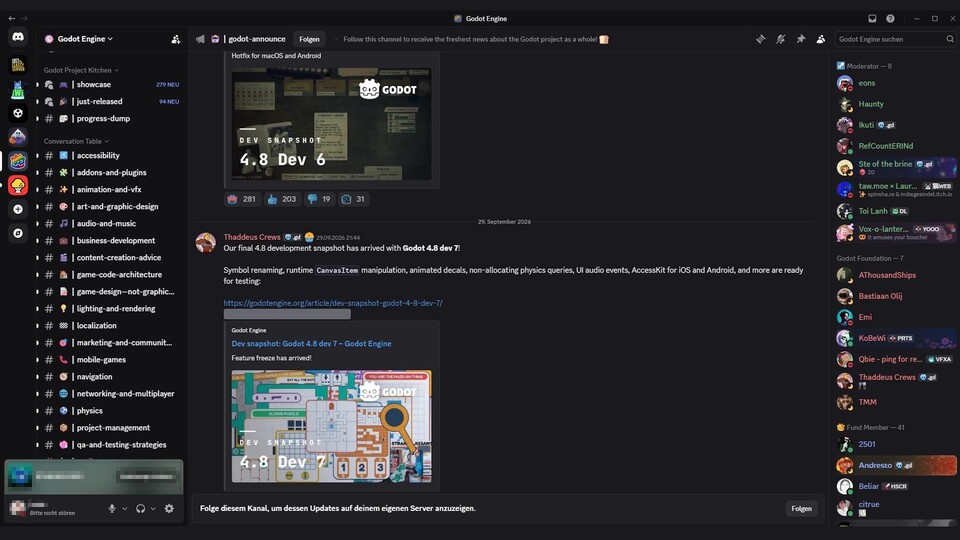Open member AThousandShips profile

coord(895,275)
